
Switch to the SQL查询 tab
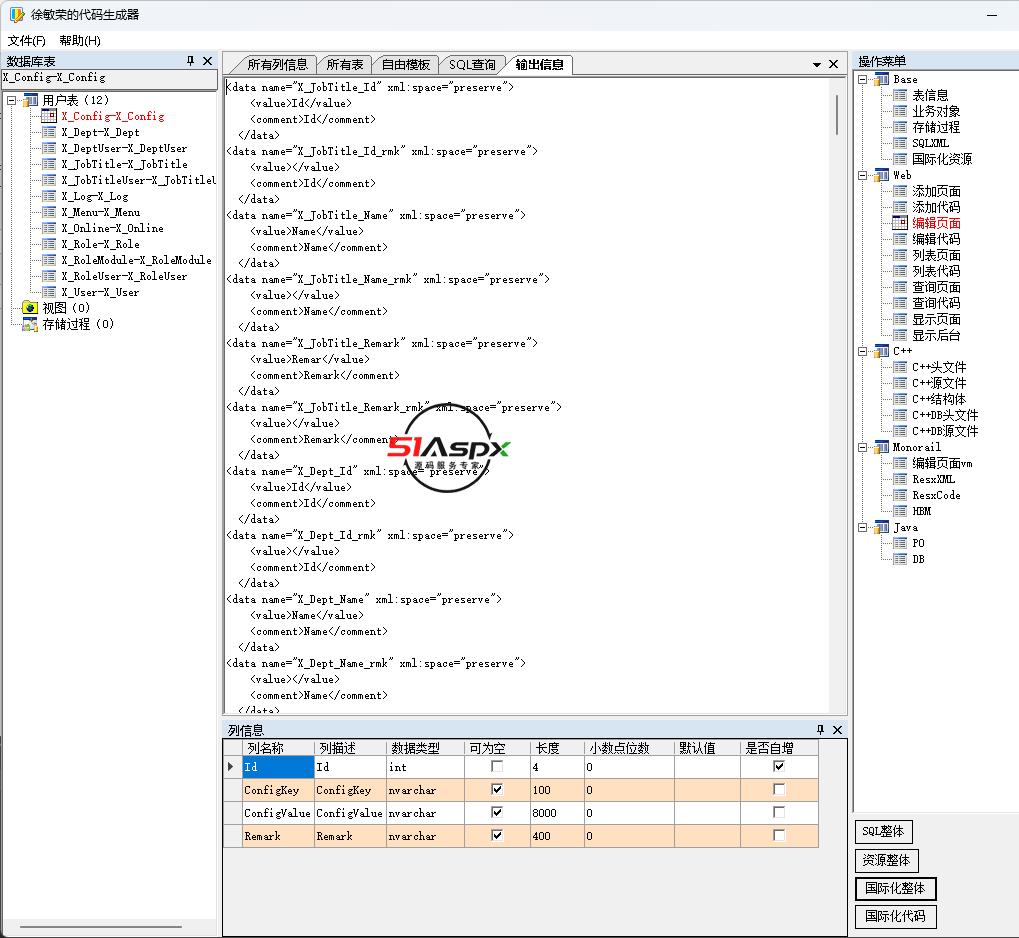[472, 64]
